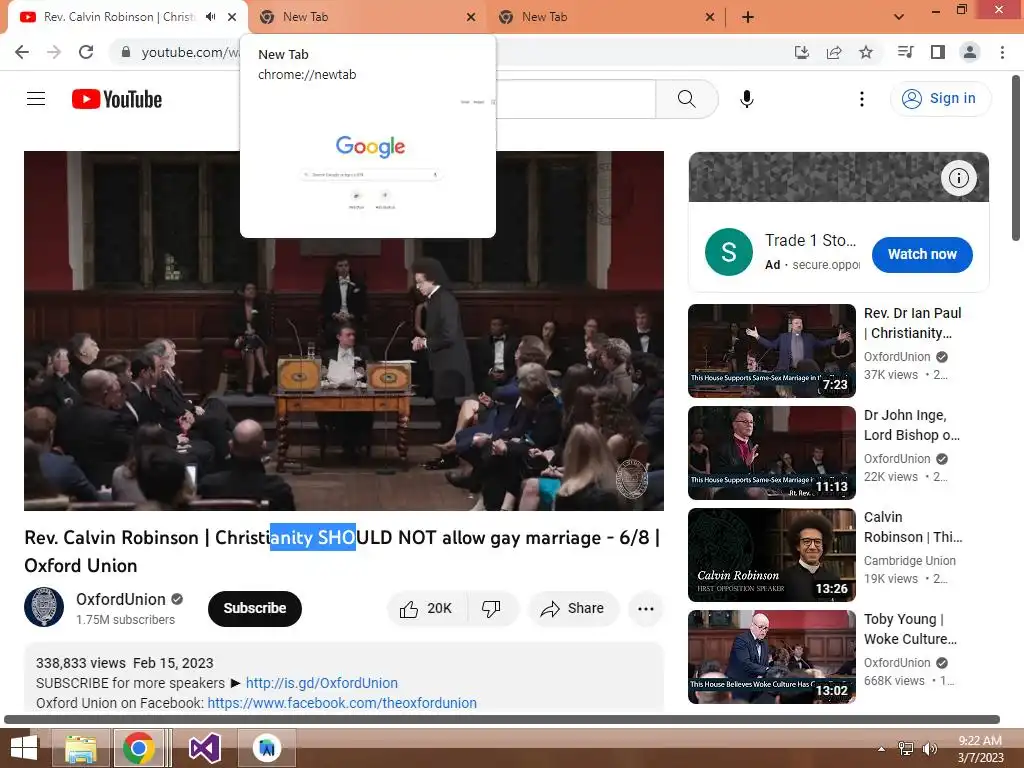
Task: Click the Watch now ad button
Action: pos(922,254)
